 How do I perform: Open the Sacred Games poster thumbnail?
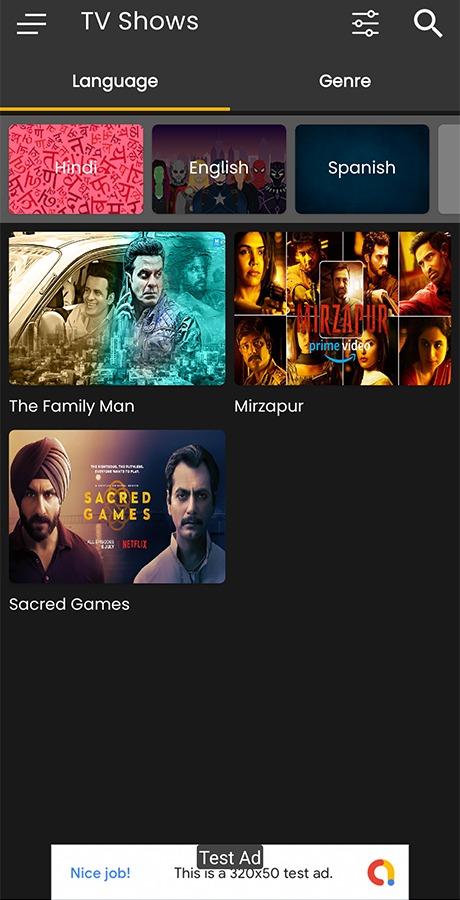click(x=117, y=506)
